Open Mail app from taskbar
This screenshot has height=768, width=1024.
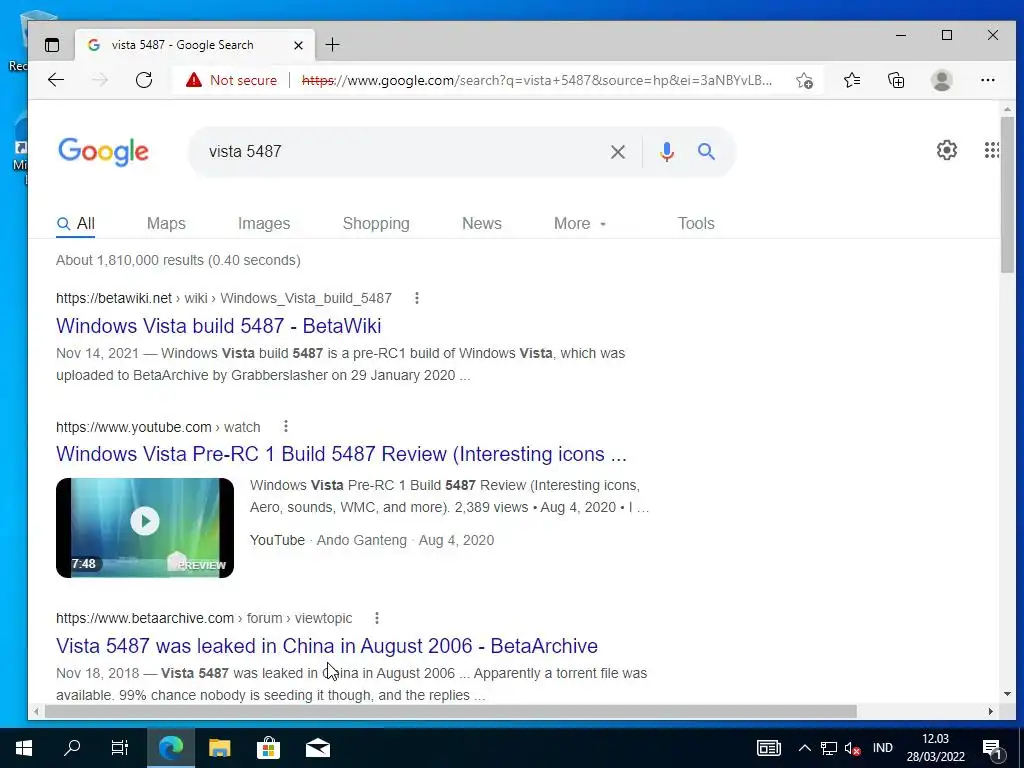click(318, 748)
